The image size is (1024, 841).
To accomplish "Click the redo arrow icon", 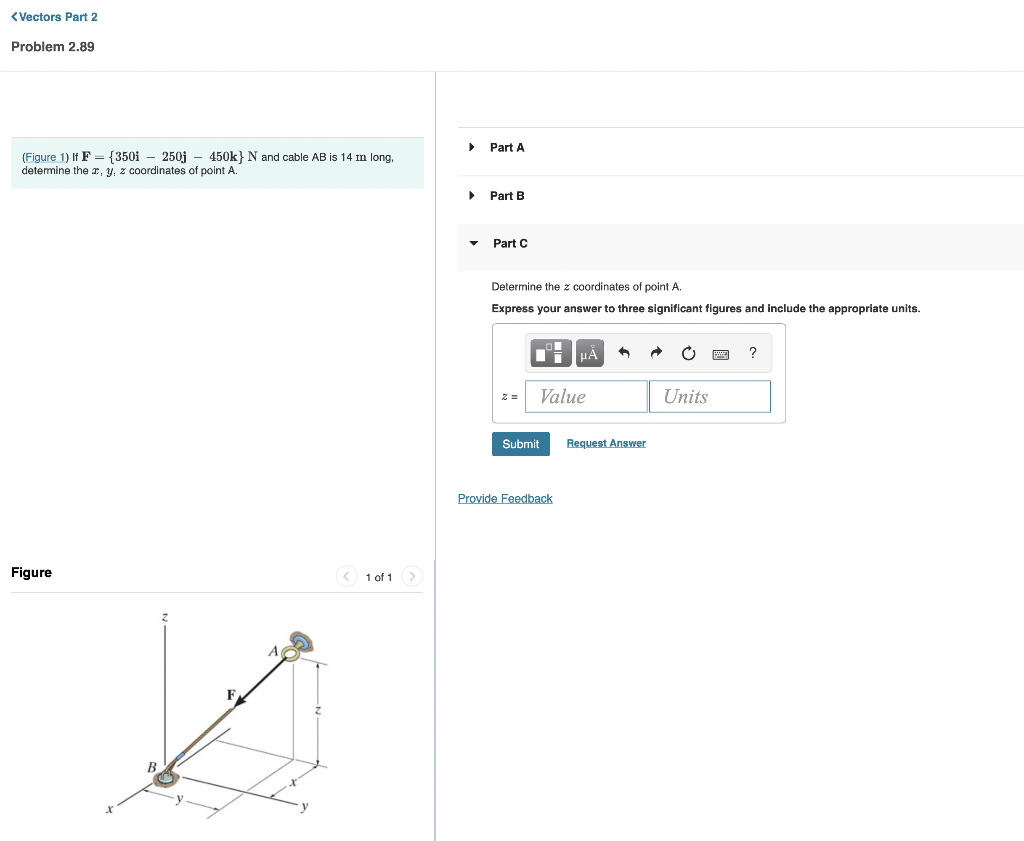I will 656,352.
